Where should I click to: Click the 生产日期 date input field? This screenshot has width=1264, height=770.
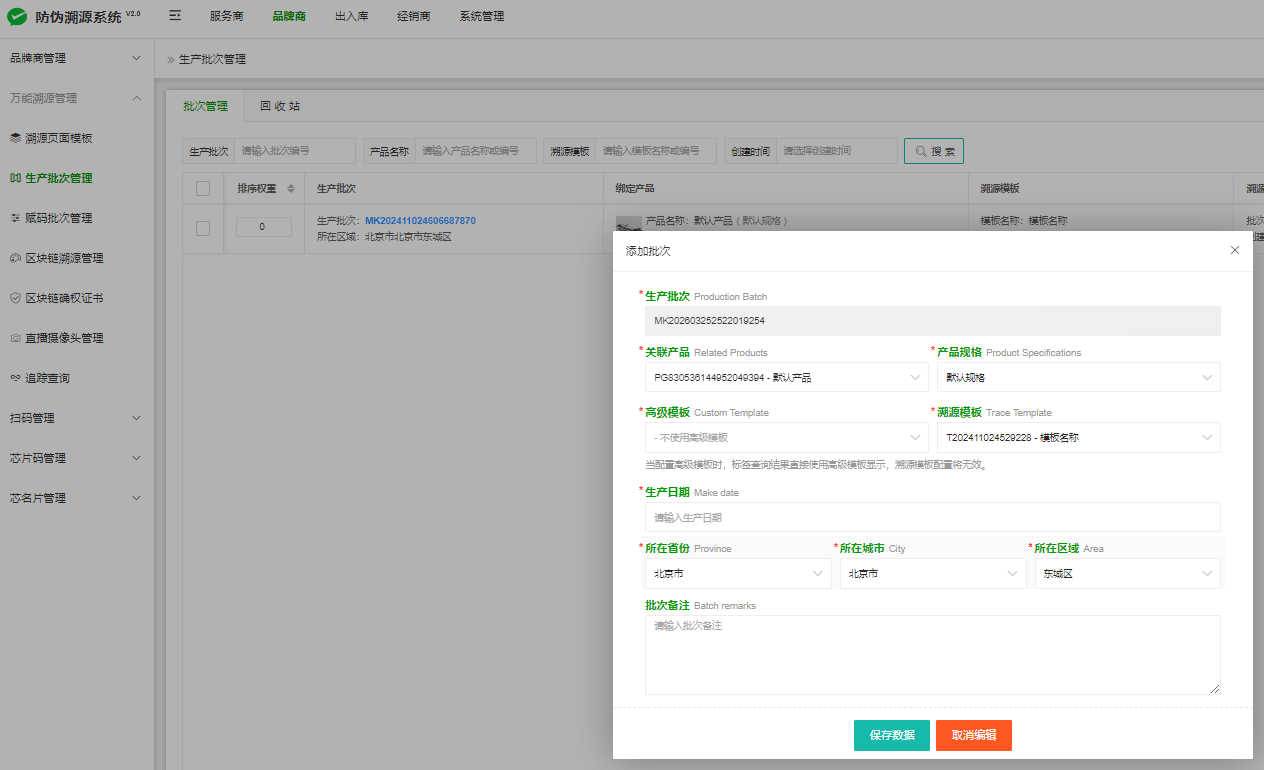[932, 517]
